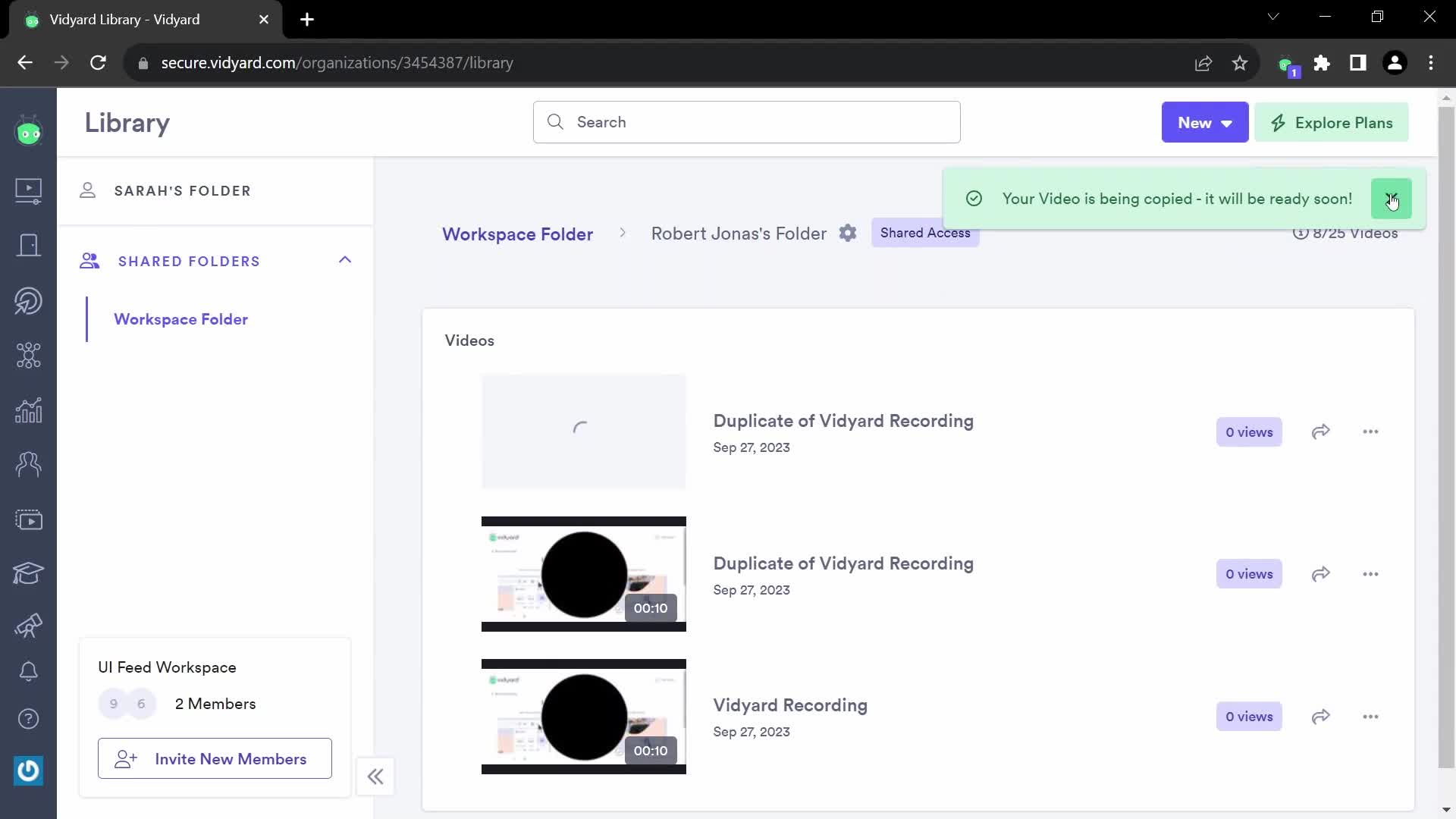Viewport: 1456px width, 819px height.
Task: Click the library Search field
Action: [746, 122]
